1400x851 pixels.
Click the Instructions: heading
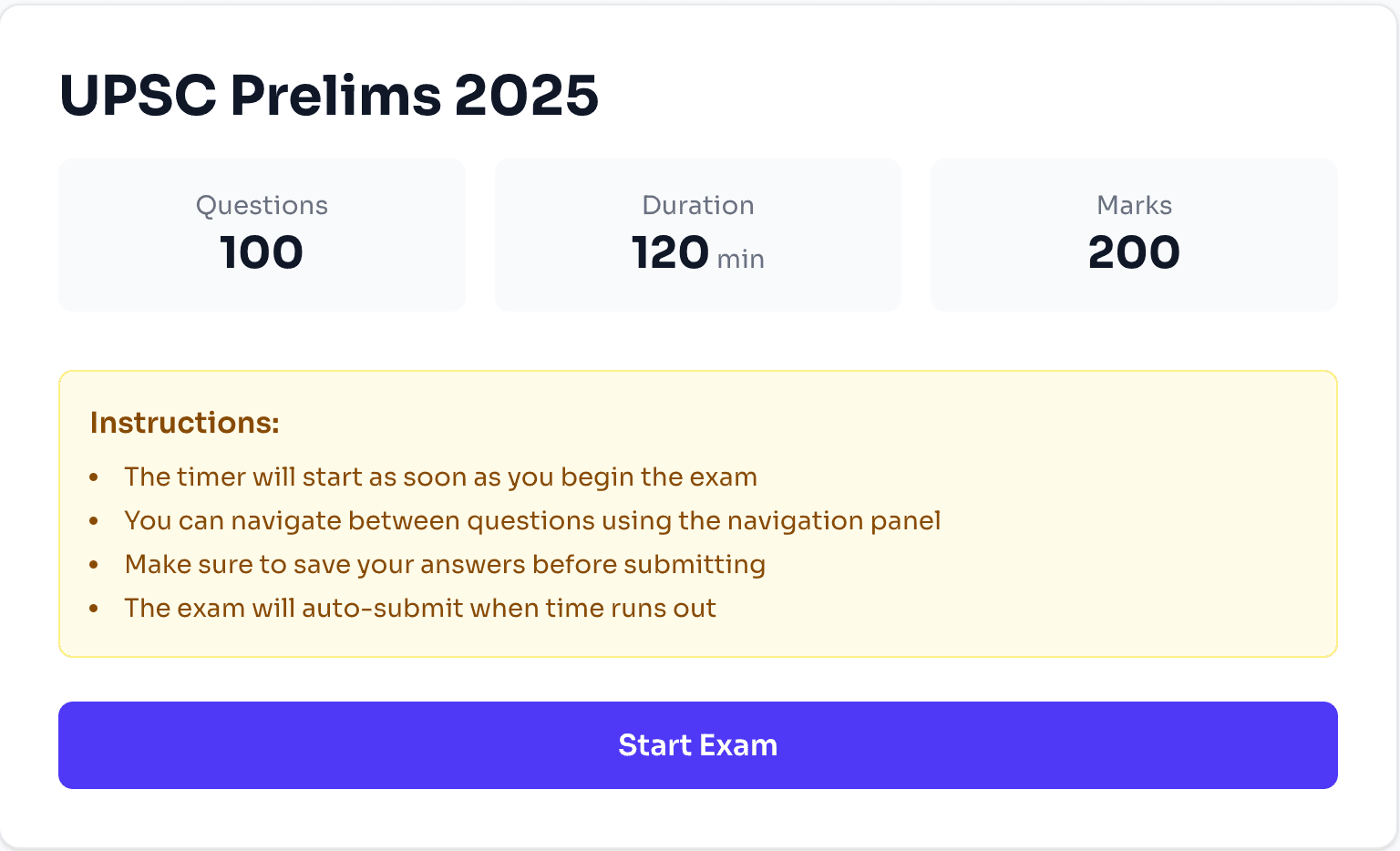(185, 423)
